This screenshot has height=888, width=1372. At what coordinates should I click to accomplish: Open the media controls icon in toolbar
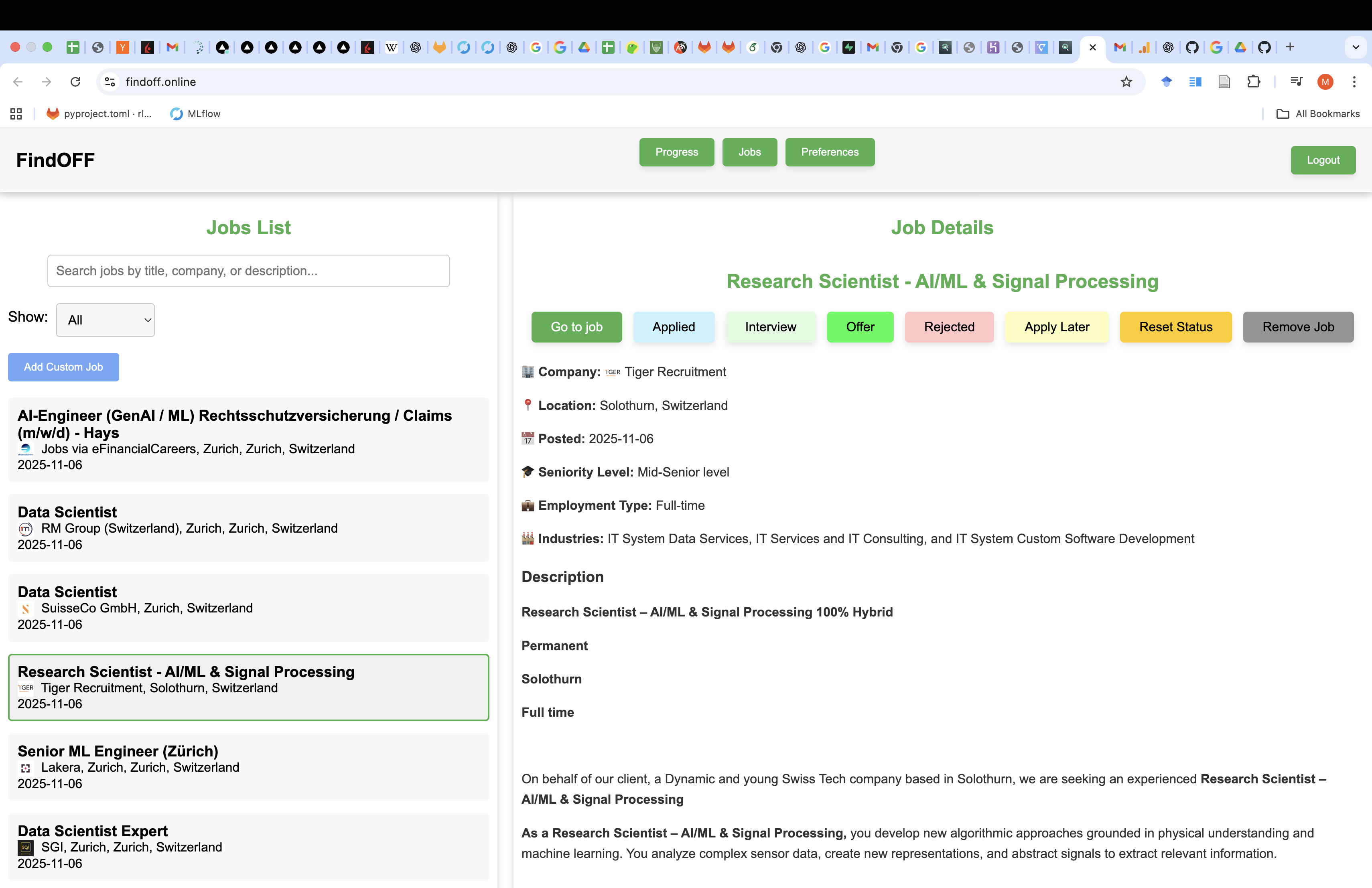(x=1297, y=82)
